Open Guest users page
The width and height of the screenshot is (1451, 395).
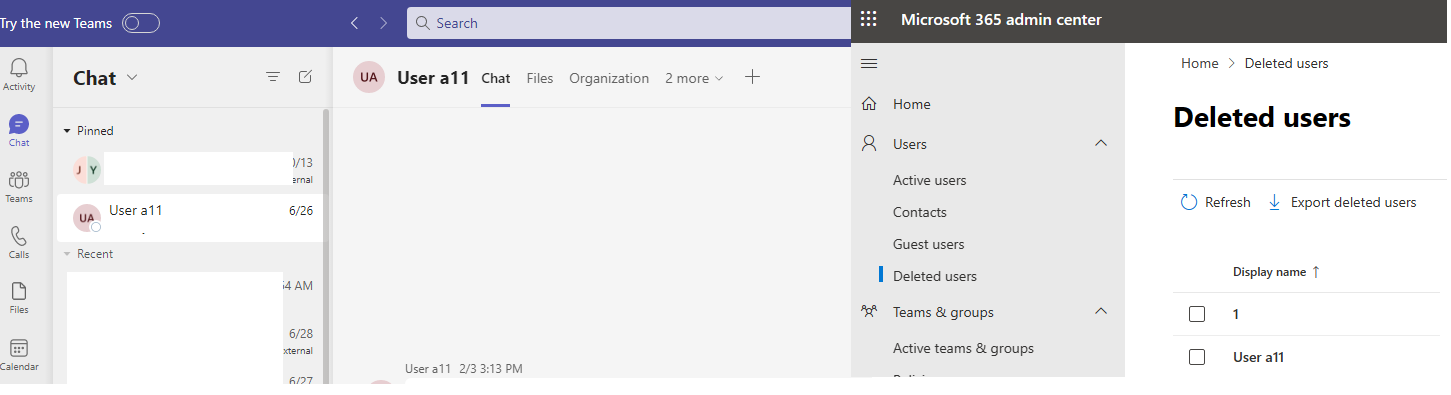point(929,244)
